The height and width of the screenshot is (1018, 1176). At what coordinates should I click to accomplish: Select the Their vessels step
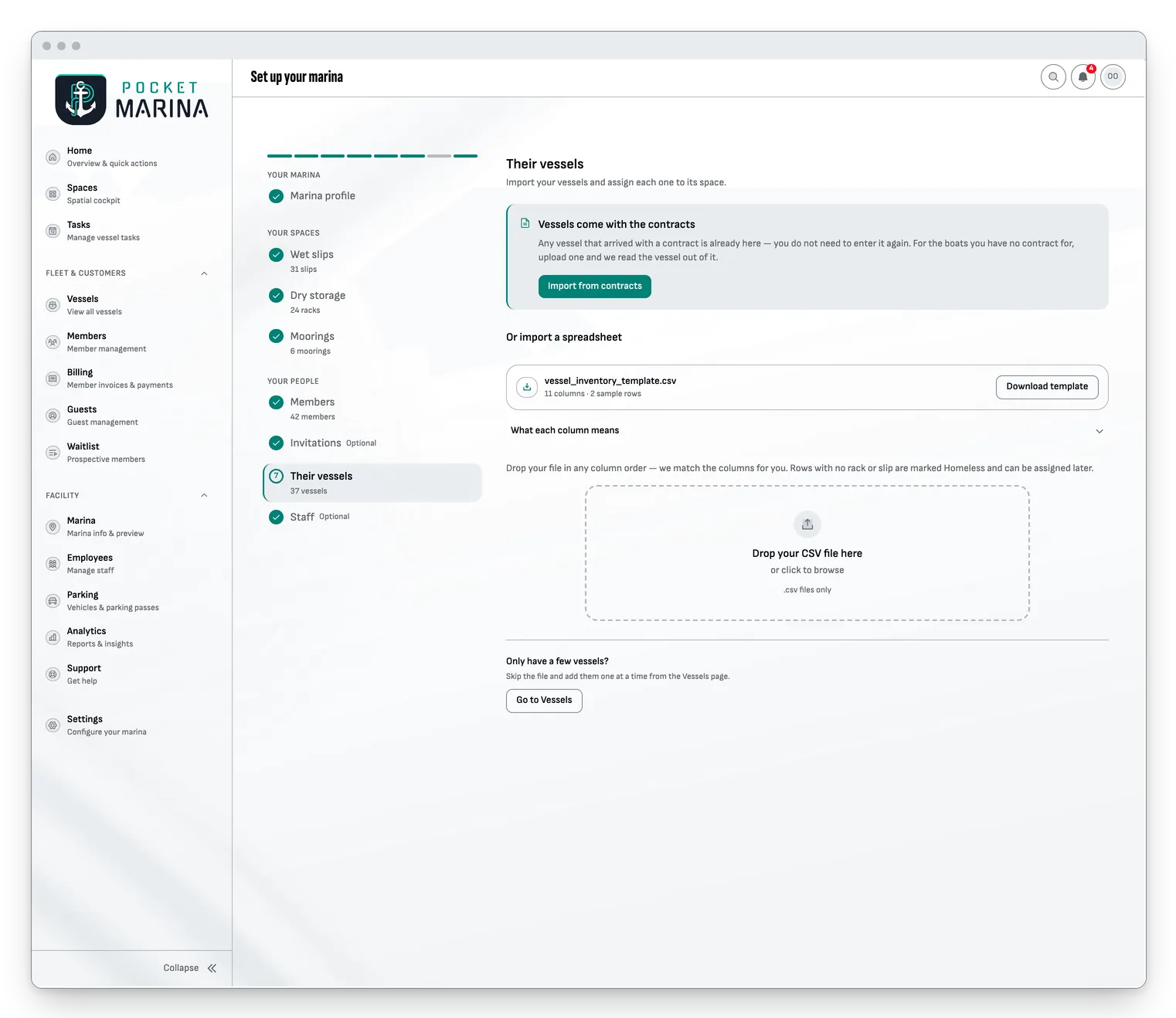pos(372,483)
